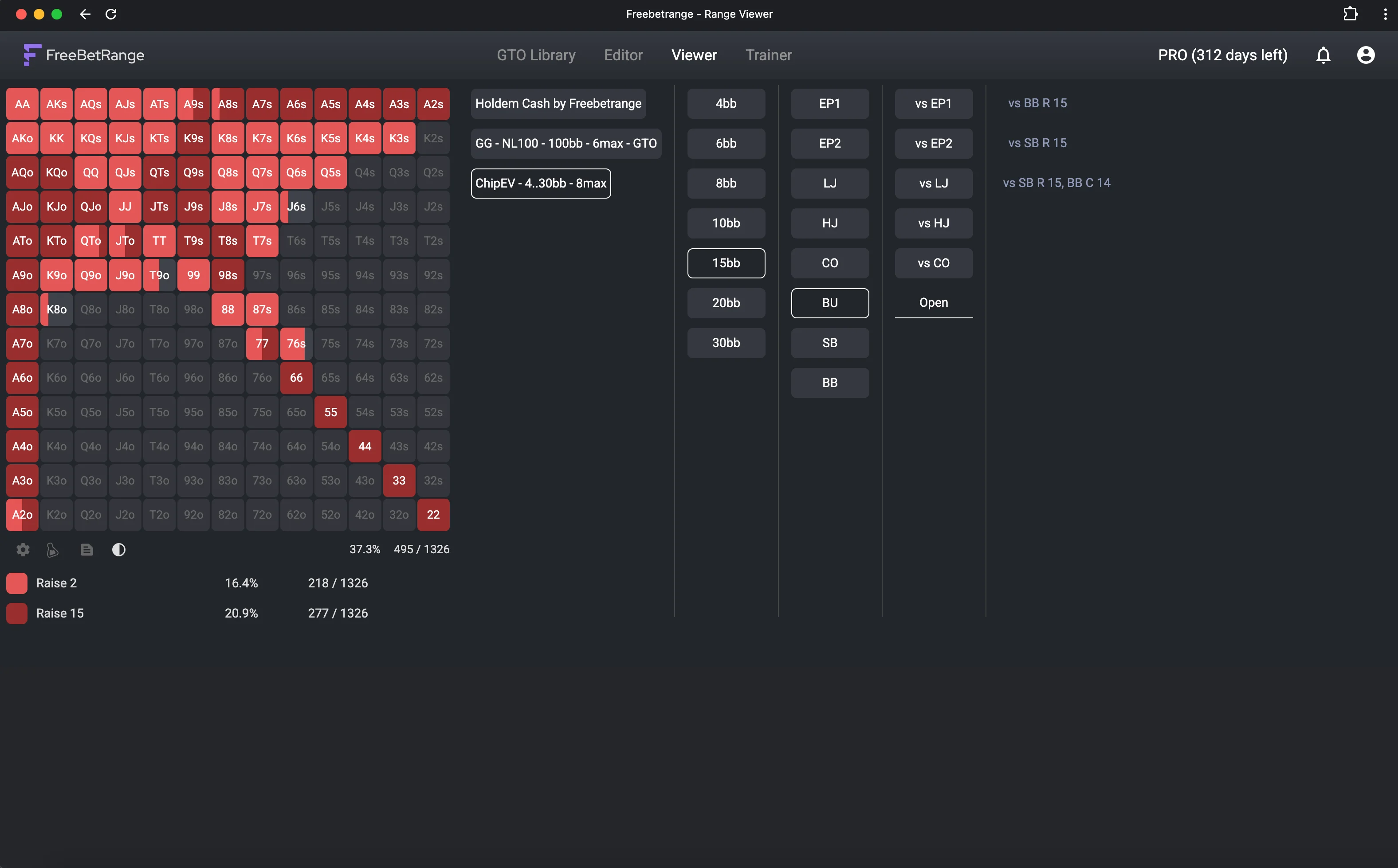1398x868 pixels.
Task: Click the 76s hand cell
Action: pyautogui.click(x=296, y=343)
